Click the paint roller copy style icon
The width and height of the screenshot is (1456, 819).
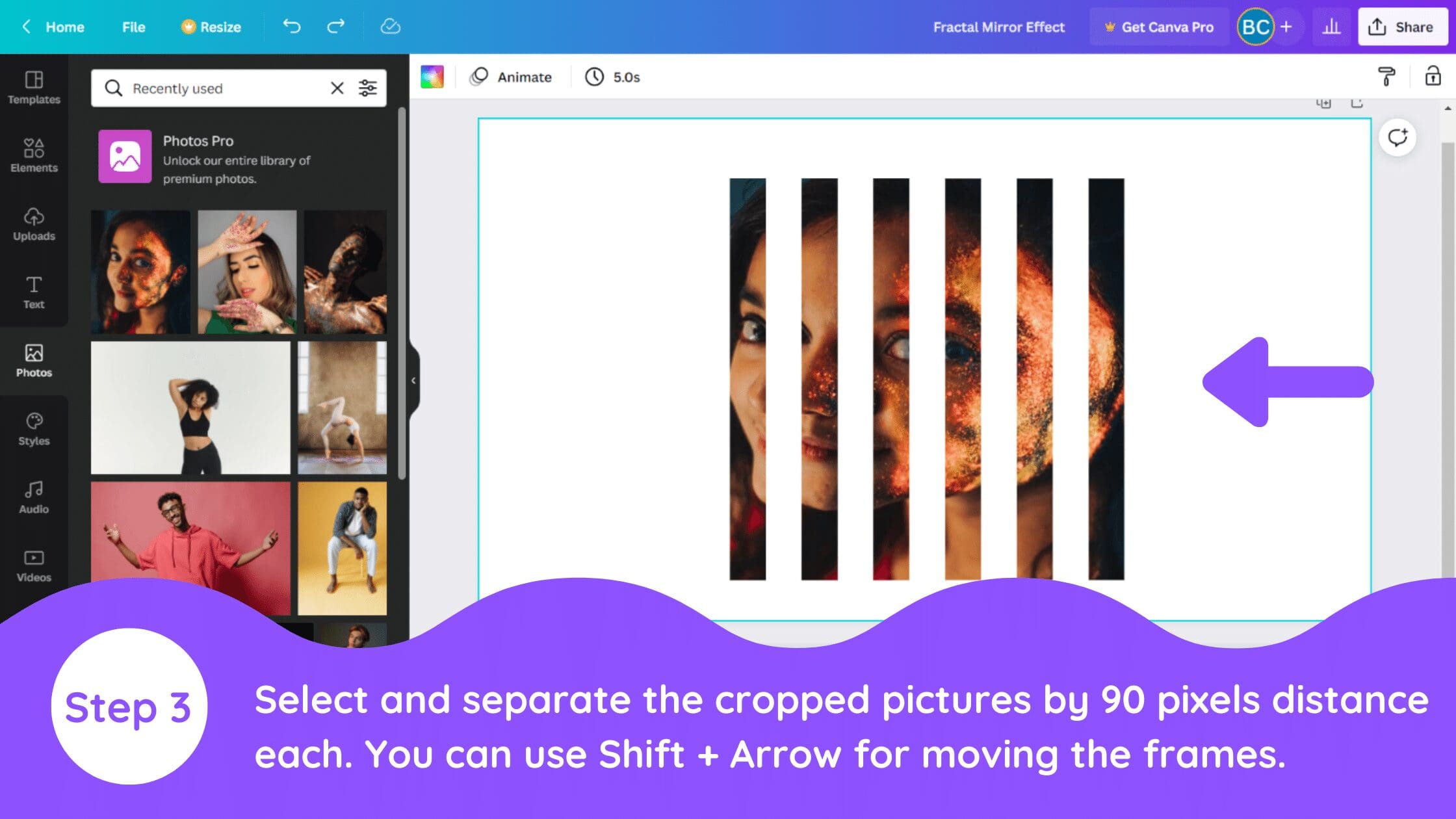click(x=1386, y=77)
